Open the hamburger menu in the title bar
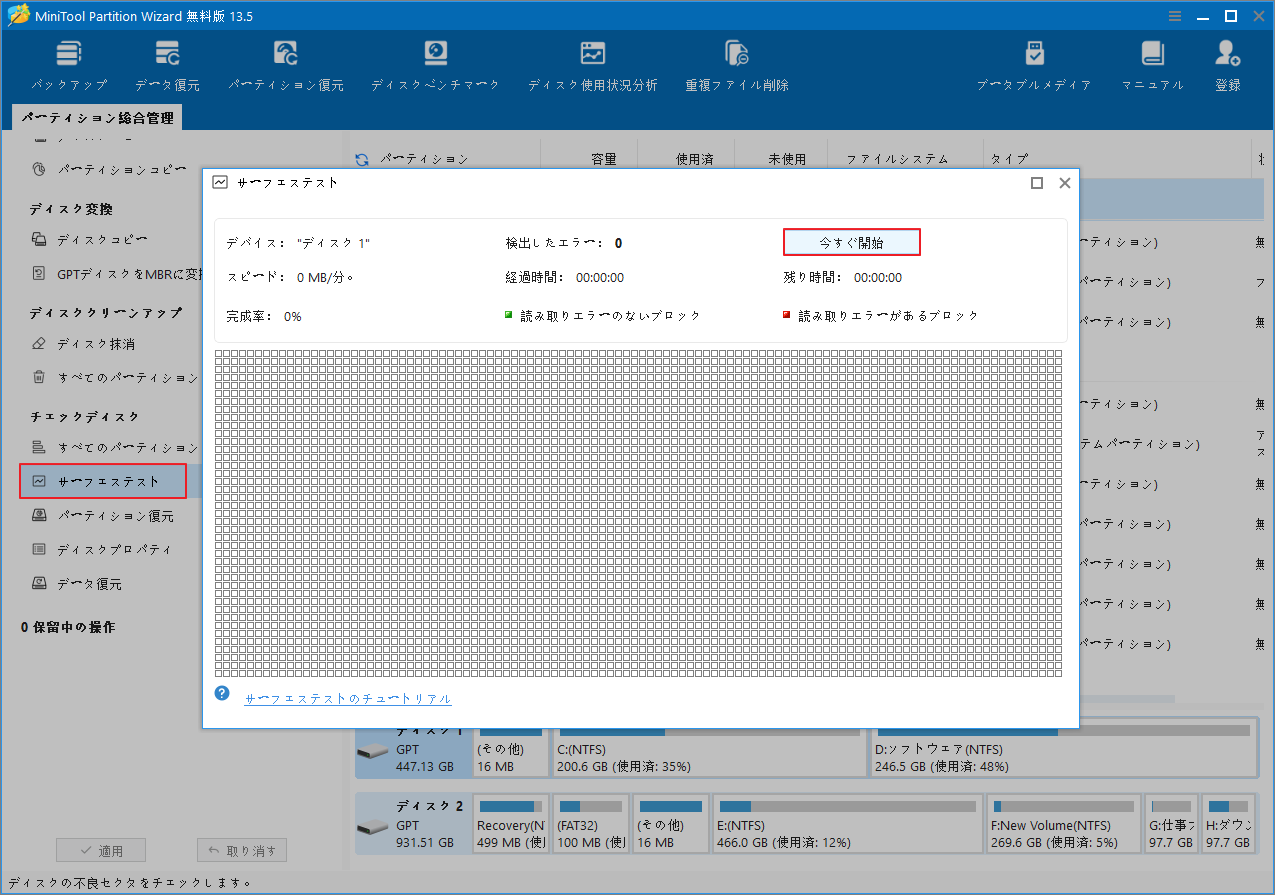The width and height of the screenshot is (1275, 895). (1173, 15)
